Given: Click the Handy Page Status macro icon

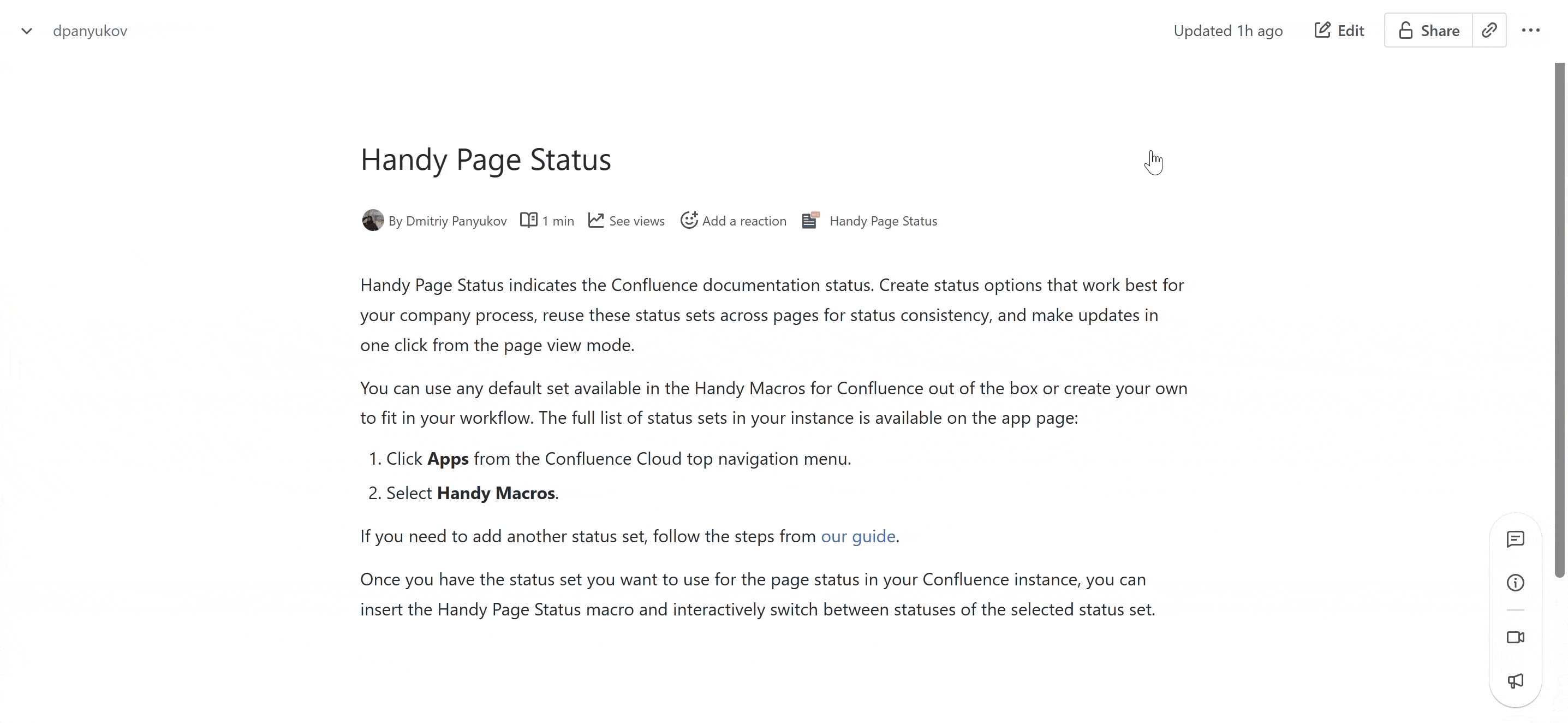Looking at the screenshot, I should point(810,220).
